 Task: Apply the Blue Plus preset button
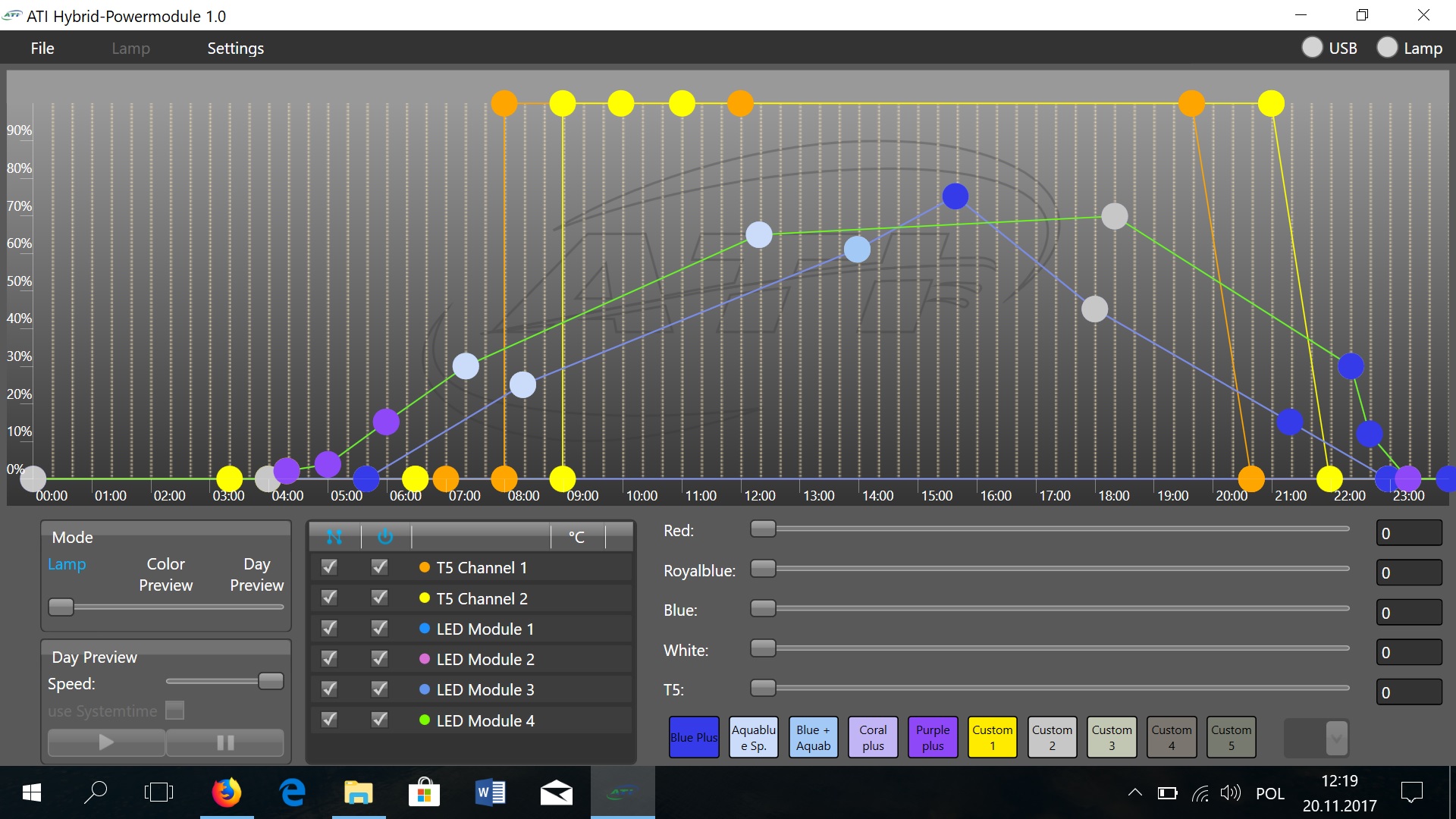click(693, 737)
